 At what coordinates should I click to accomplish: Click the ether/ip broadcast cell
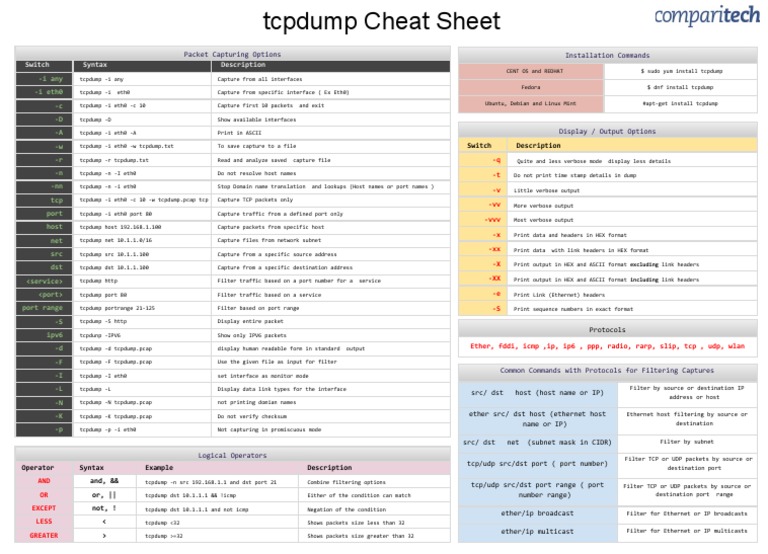point(537,513)
